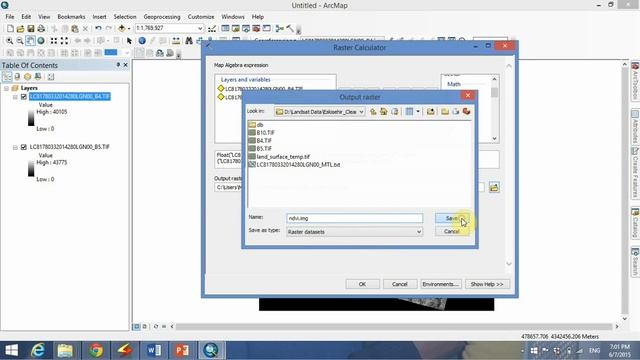Click the Word icon in taskbar
Viewport: 640px width, 360px height.
(x=153, y=350)
